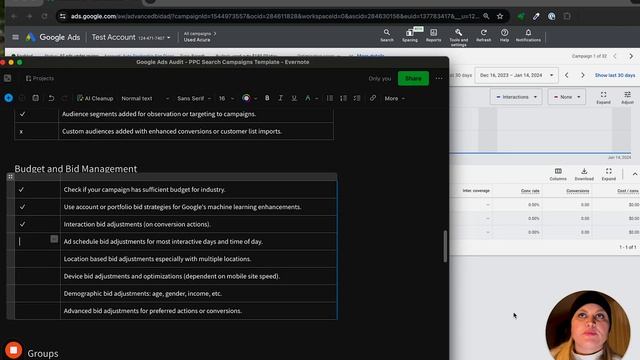Expand the chart in Google Ads

click(x=603, y=97)
